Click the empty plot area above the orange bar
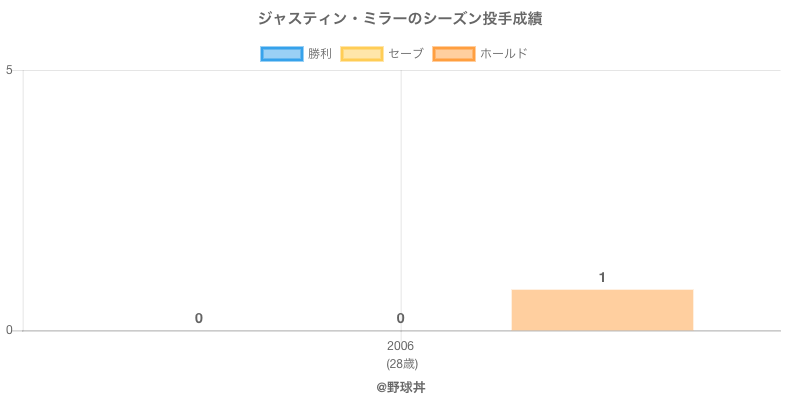 click(x=602, y=180)
